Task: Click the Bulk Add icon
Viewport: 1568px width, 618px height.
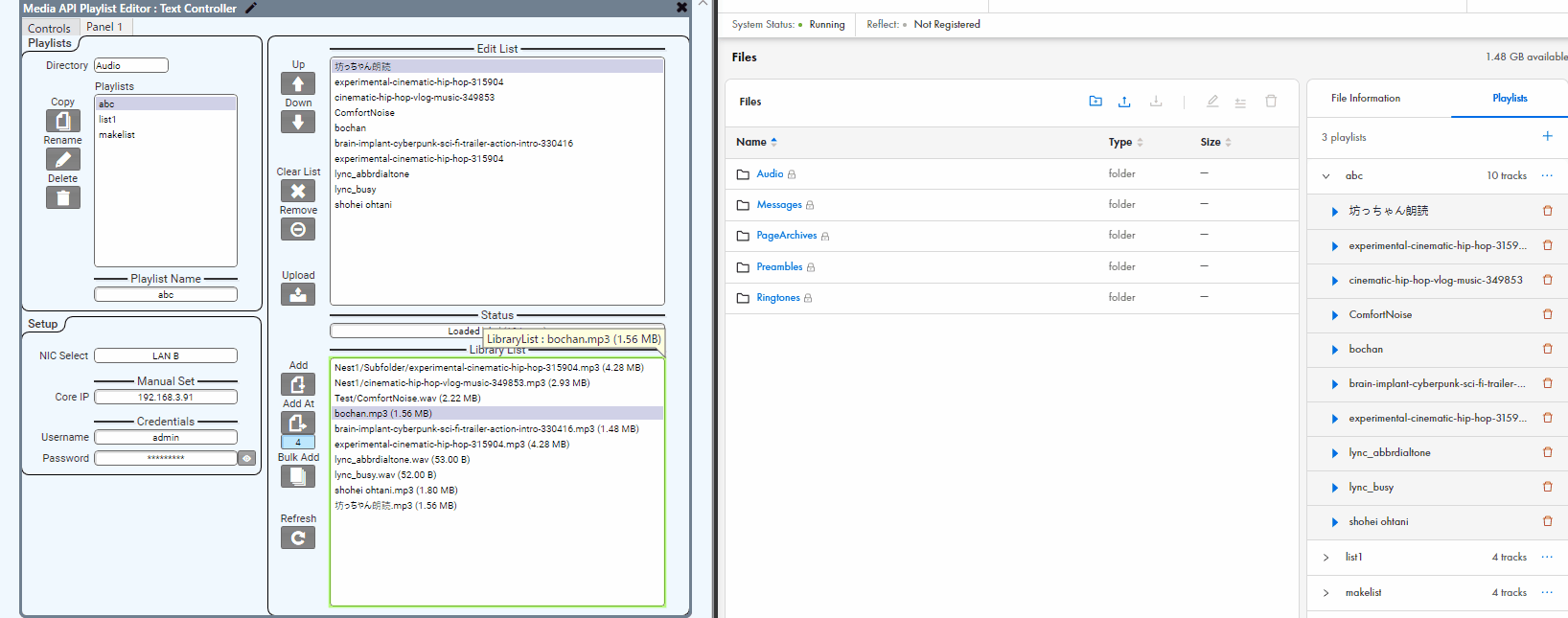Action: [298, 476]
